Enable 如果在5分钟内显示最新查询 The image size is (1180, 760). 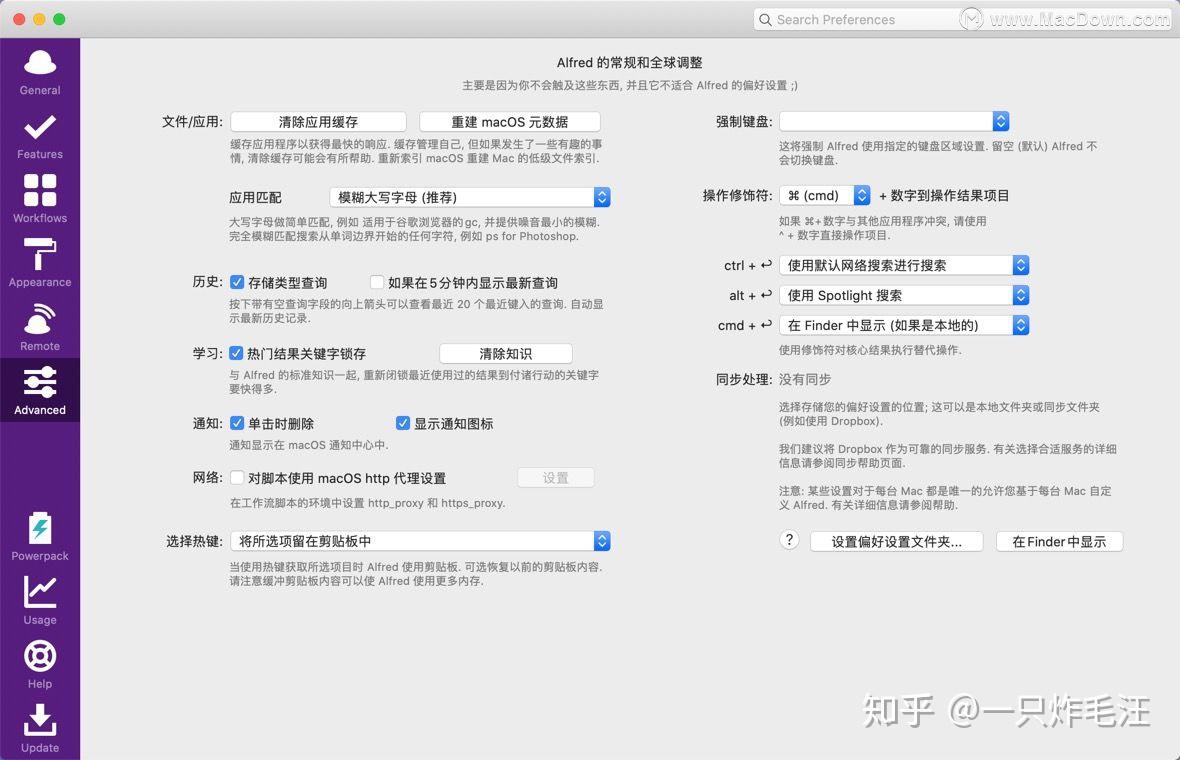tap(377, 283)
